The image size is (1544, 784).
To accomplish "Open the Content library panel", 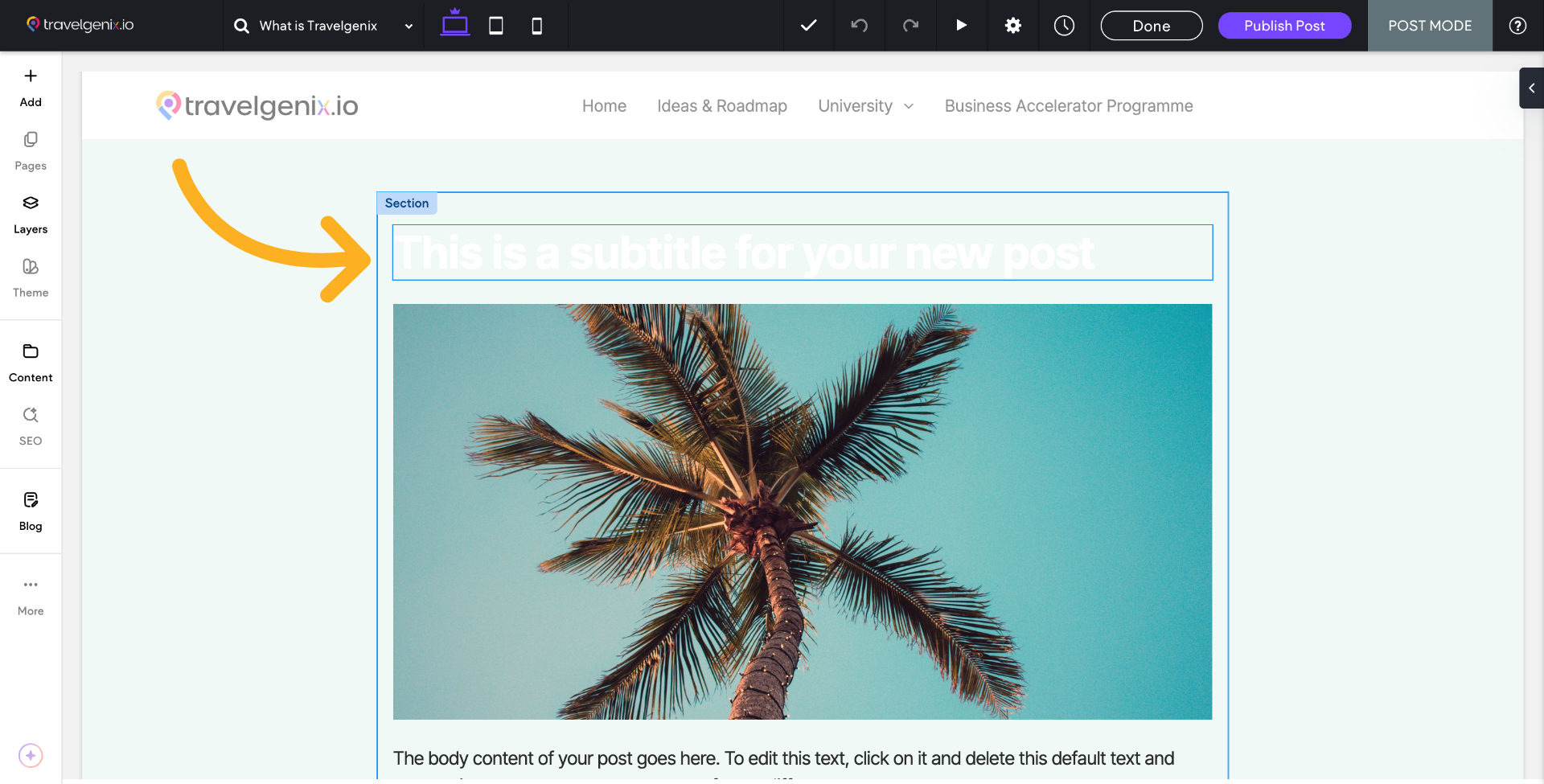I will click(31, 362).
